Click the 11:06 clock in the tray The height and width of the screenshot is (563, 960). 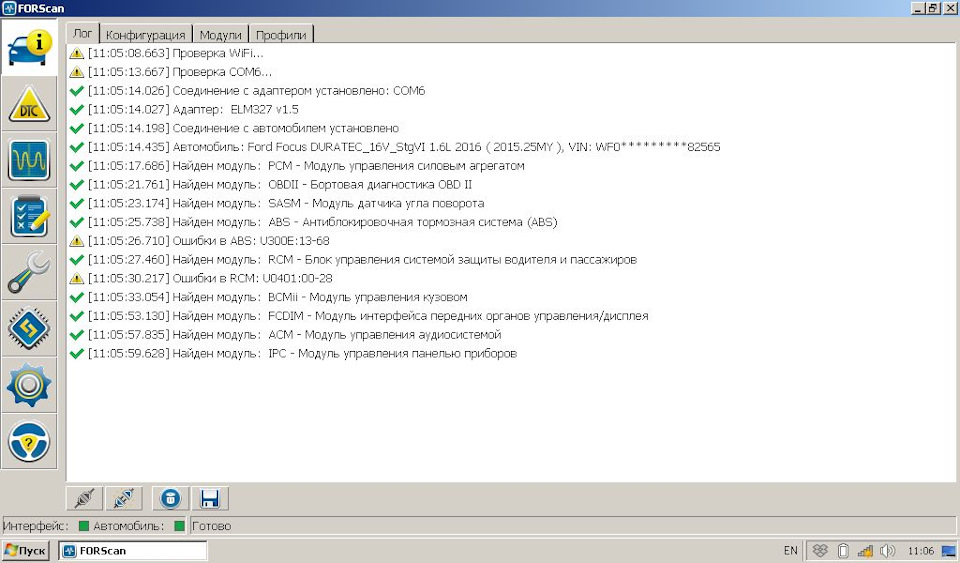coord(921,551)
